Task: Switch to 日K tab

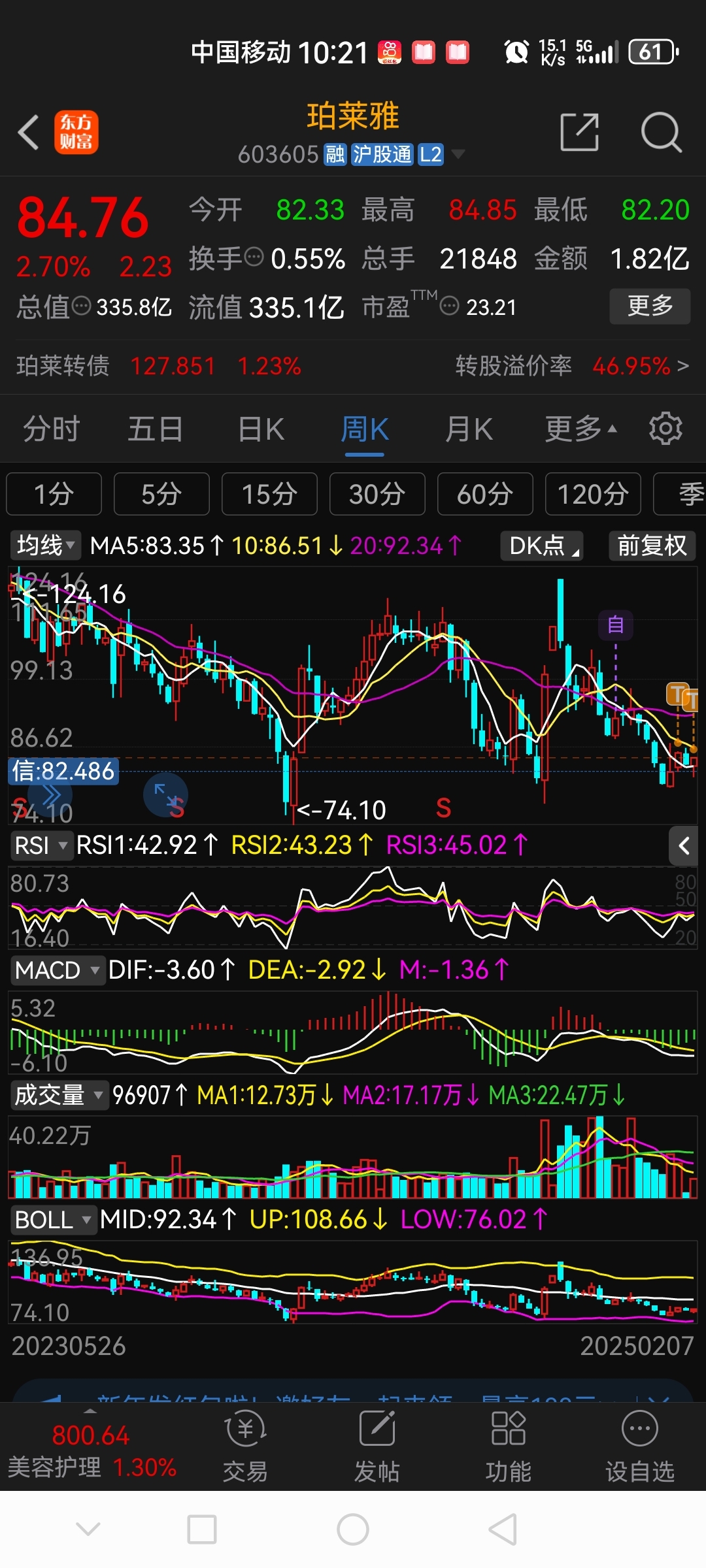Action: point(261,429)
